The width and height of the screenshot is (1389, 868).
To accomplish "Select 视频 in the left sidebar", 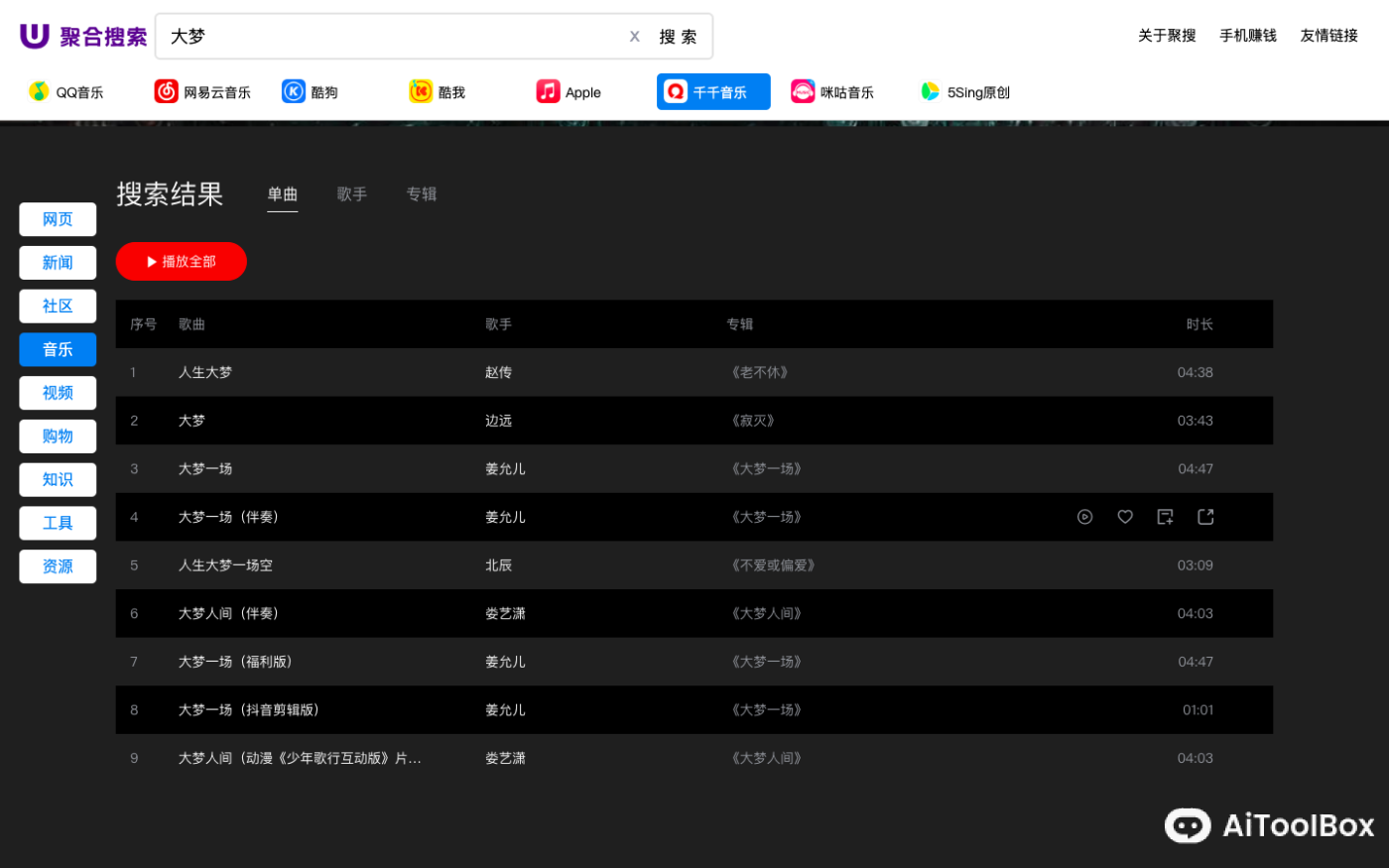I will point(57,393).
